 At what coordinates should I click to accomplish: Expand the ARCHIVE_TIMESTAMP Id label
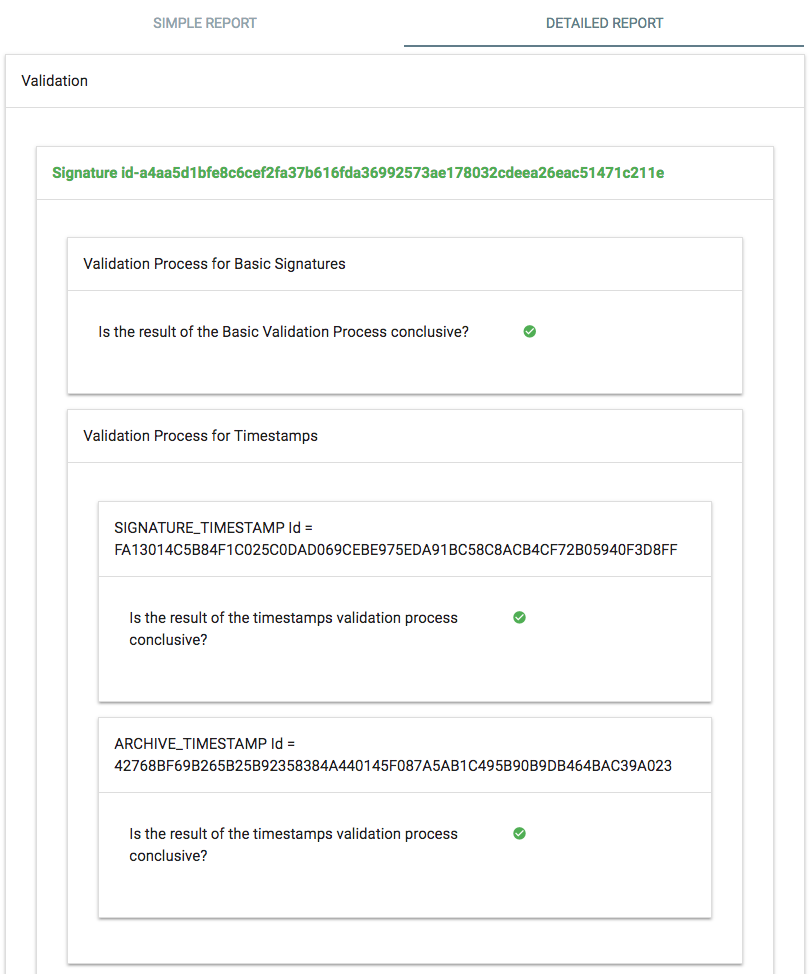coord(205,743)
